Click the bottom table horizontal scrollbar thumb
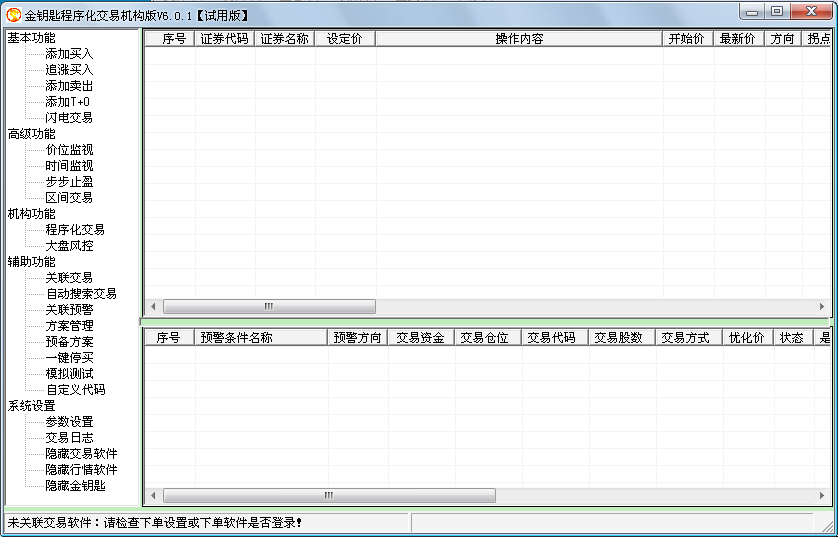 coord(329,496)
